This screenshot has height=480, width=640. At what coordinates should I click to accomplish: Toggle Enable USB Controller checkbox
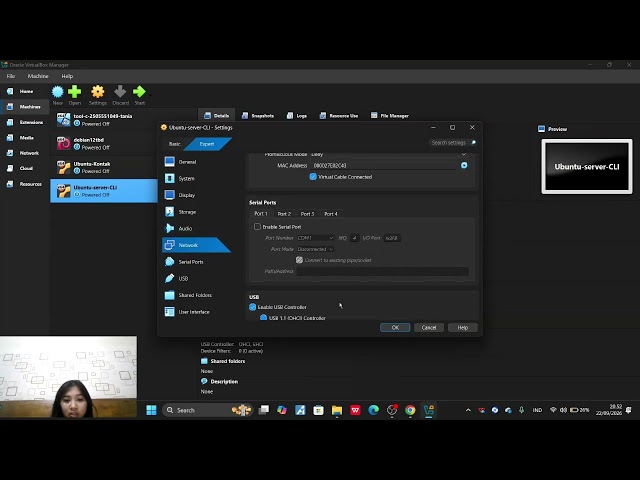[x=252, y=307]
